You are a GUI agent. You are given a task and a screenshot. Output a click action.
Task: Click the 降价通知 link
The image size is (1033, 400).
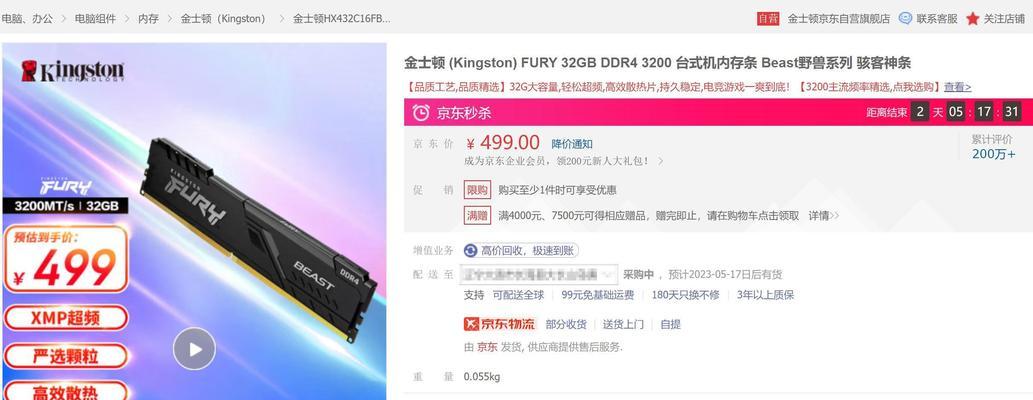[x=572, y=144]
